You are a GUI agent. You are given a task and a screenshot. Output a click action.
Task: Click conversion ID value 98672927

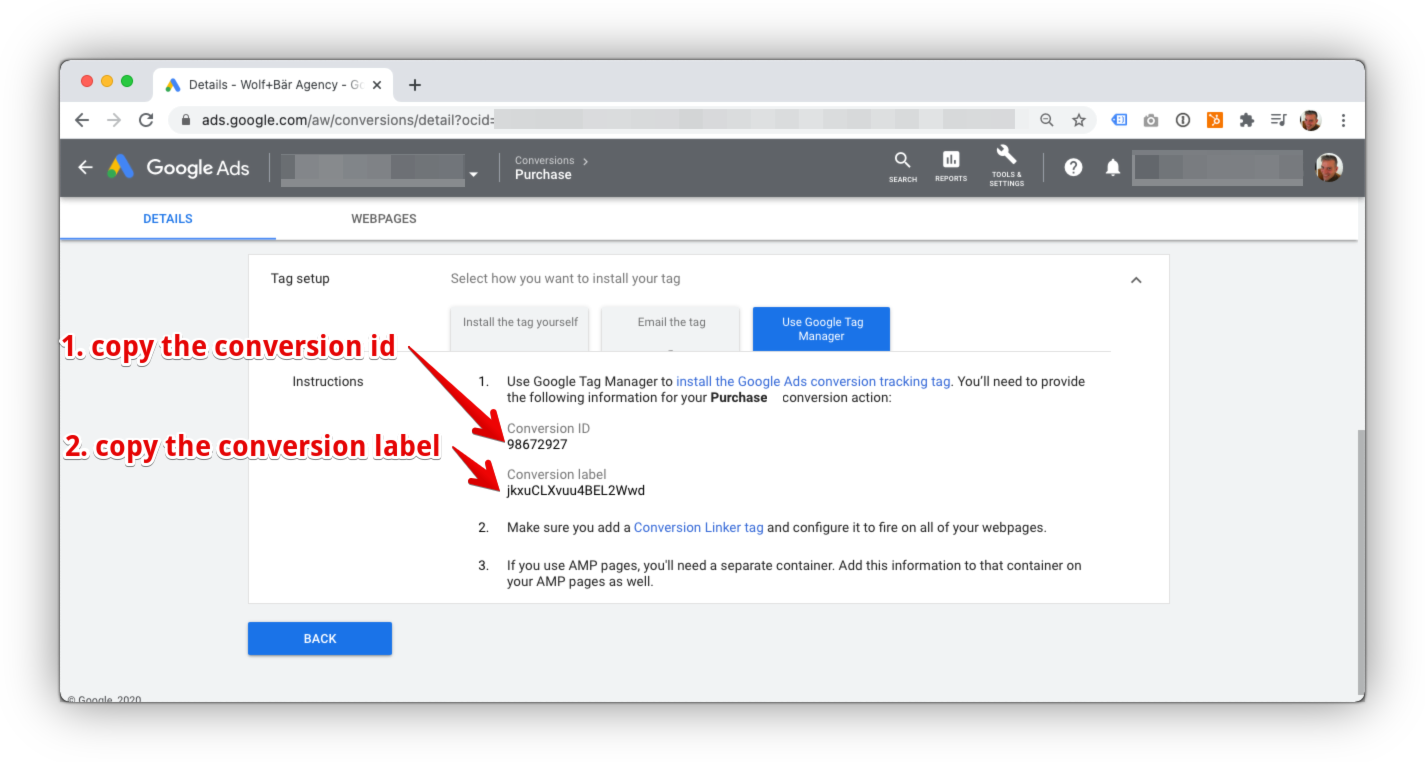click(537, 444)
